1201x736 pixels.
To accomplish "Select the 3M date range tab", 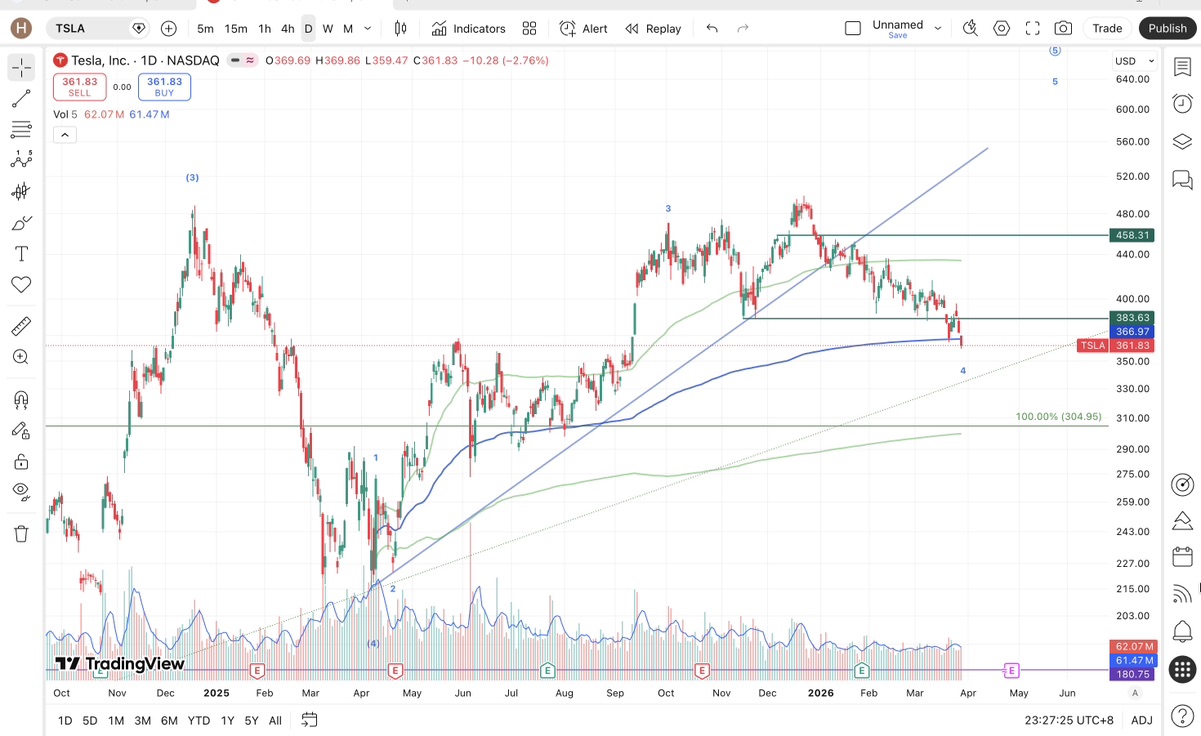I will click(142, 720).
